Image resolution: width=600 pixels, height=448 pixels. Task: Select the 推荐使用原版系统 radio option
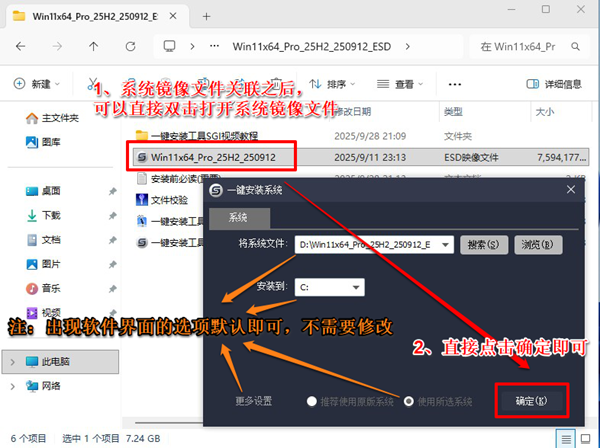tap(313, 400)
